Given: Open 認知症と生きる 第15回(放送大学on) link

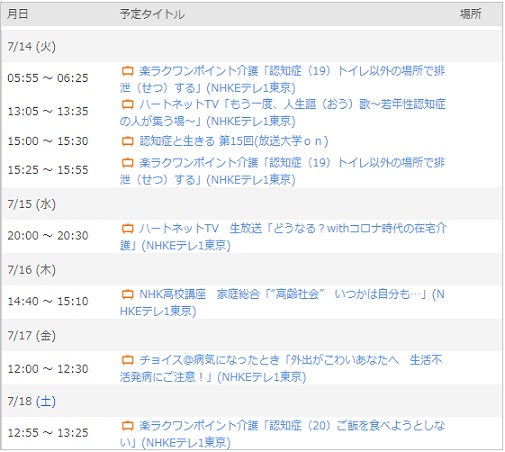Looking at the screenshot, I should [x=234, y=141].
